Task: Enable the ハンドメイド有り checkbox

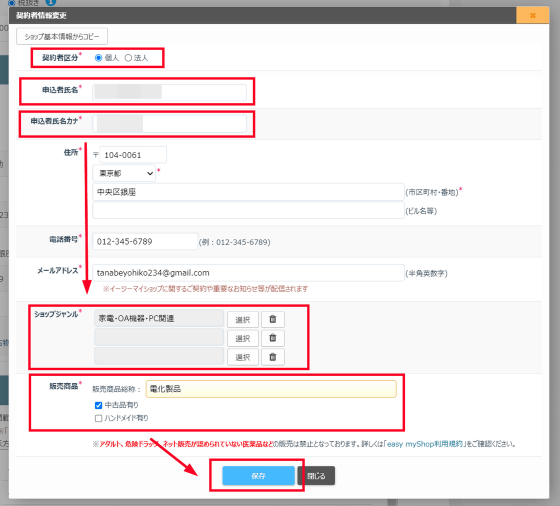Action: tap(99, 418)
